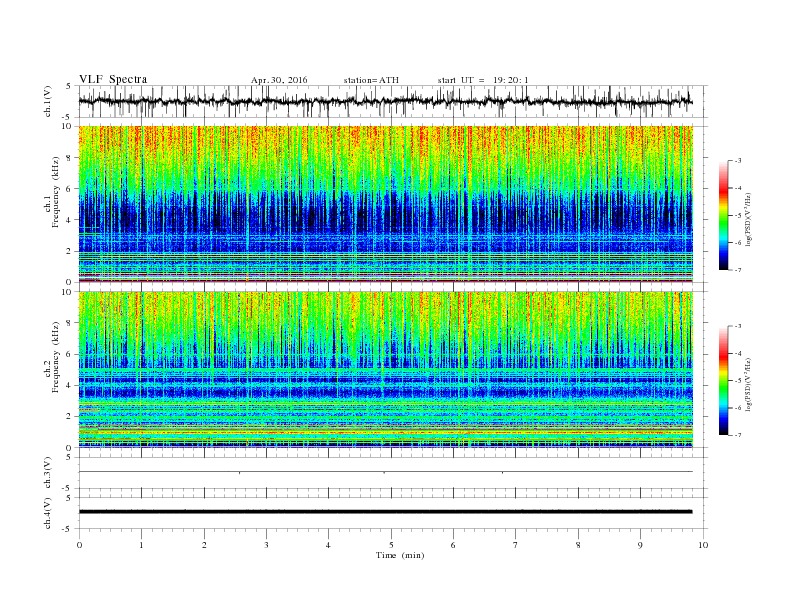The height and width of the screenshot is (612, 792).
Task: Click the time axis end tick label "10"
Action: click(703, 545)
